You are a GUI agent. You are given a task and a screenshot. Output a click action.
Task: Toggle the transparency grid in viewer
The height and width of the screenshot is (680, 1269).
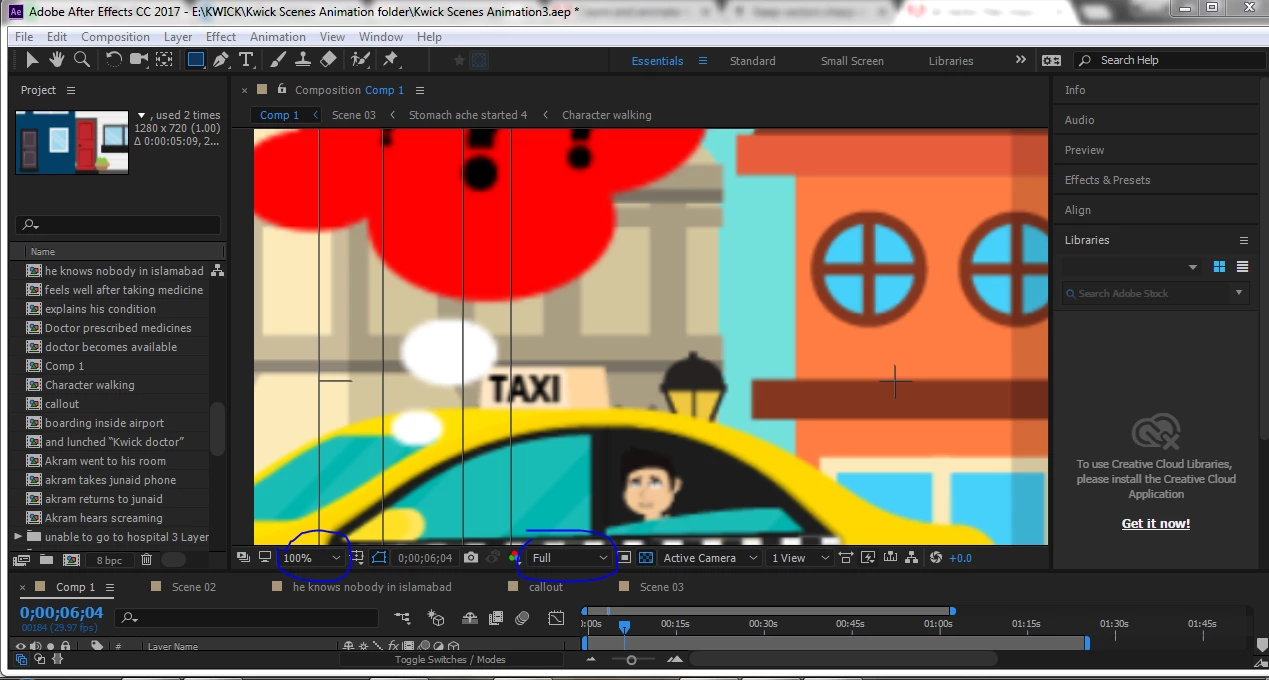click(646, 558)
